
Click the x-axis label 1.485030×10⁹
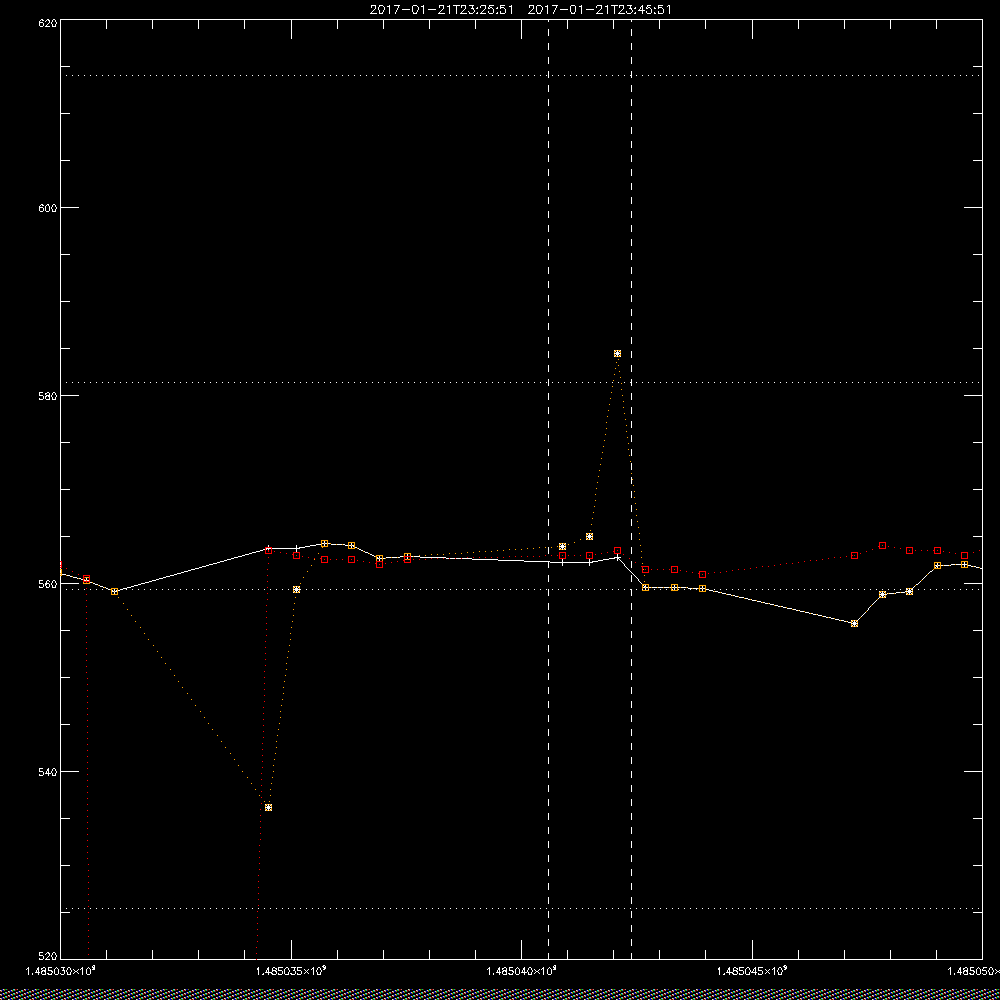pos(60,971)
